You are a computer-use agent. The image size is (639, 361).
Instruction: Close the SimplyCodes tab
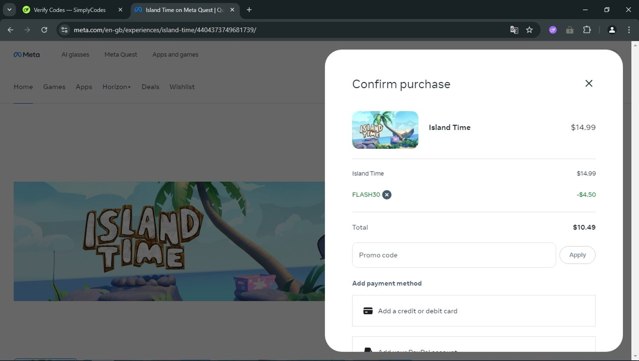(x=120, y=10)
